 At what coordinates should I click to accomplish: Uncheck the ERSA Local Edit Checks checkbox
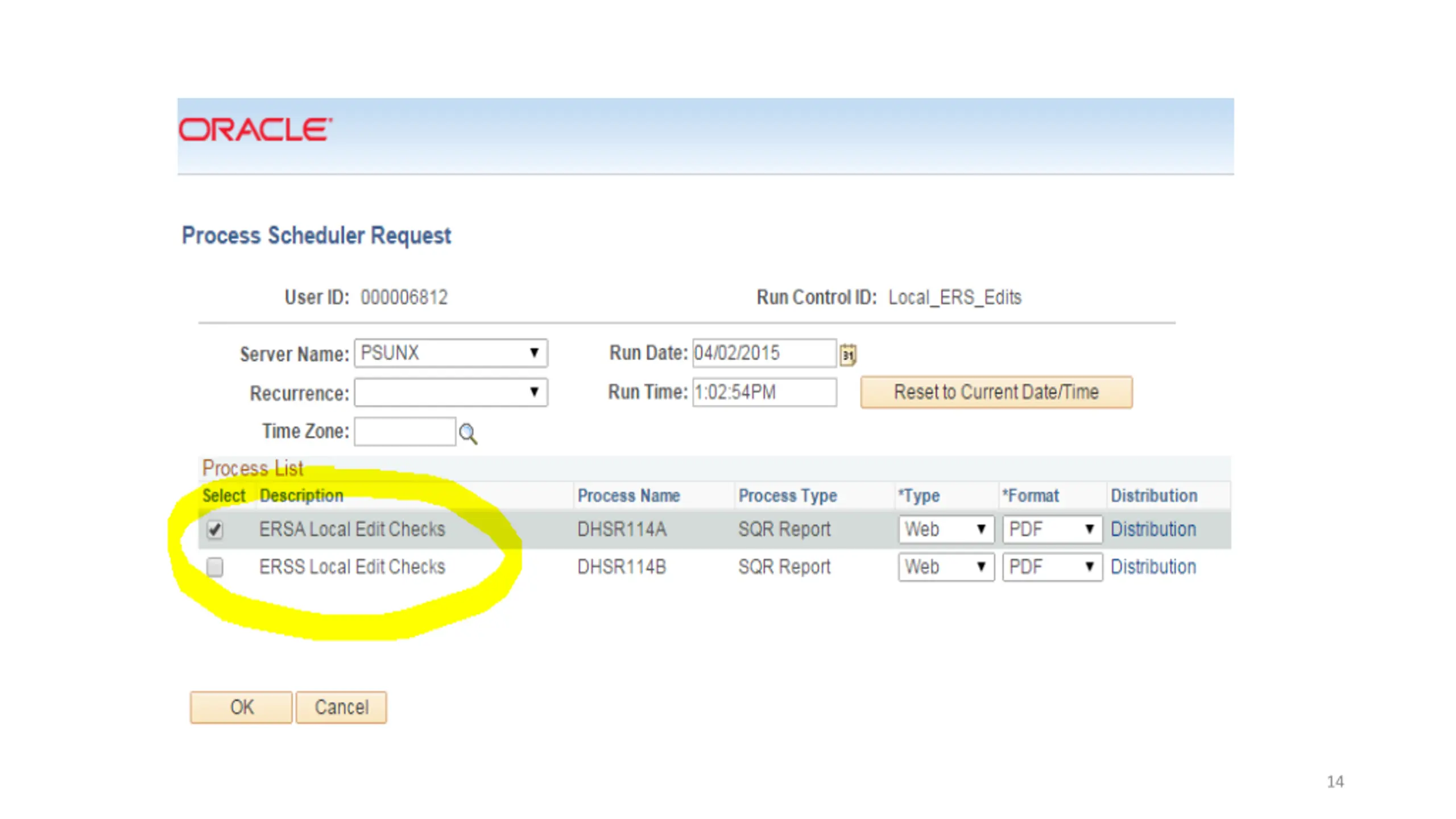pyautogui.click(x=214, y=530)
